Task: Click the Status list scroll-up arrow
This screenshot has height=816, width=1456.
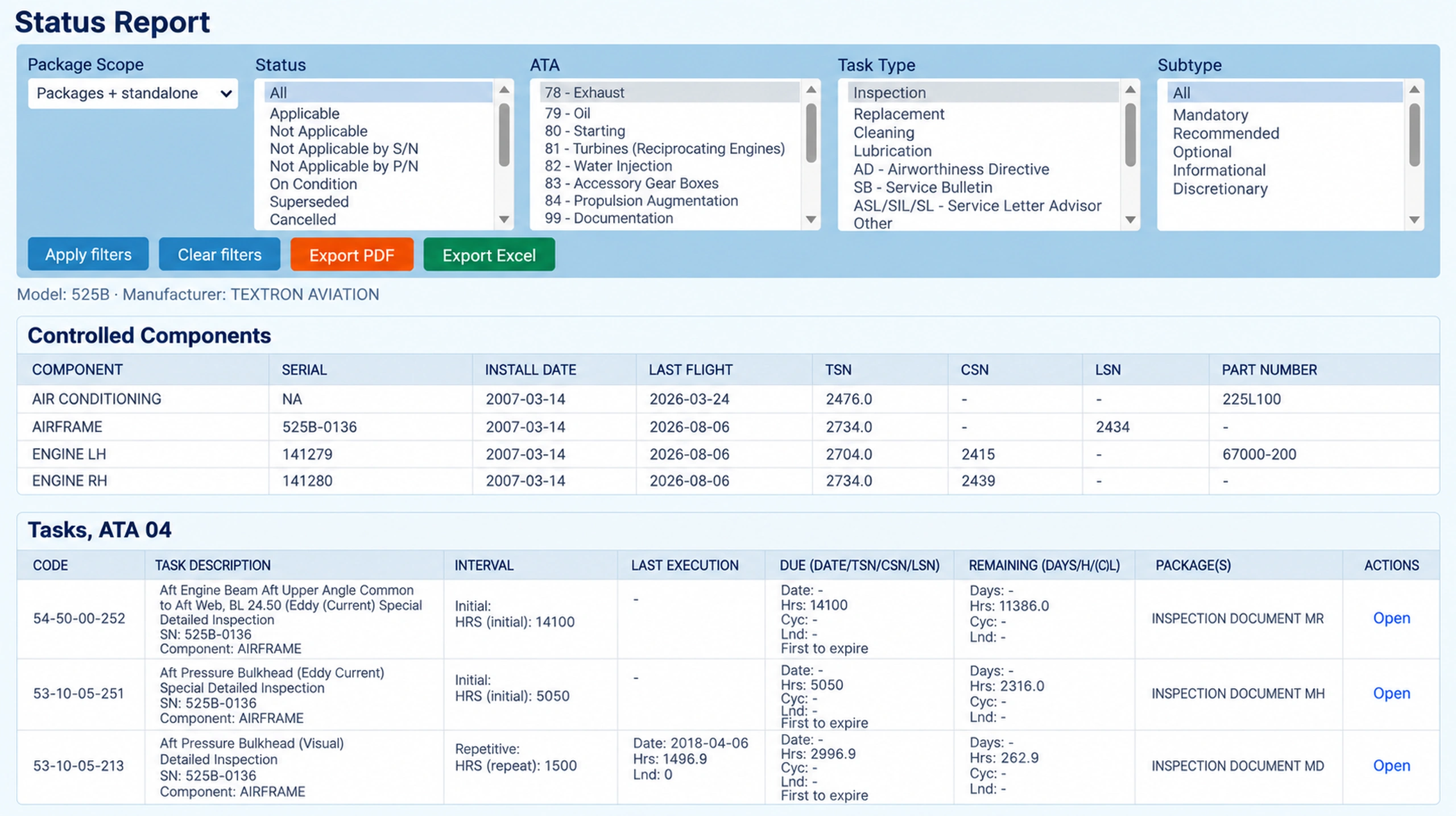Action: [x=504, y=90]
